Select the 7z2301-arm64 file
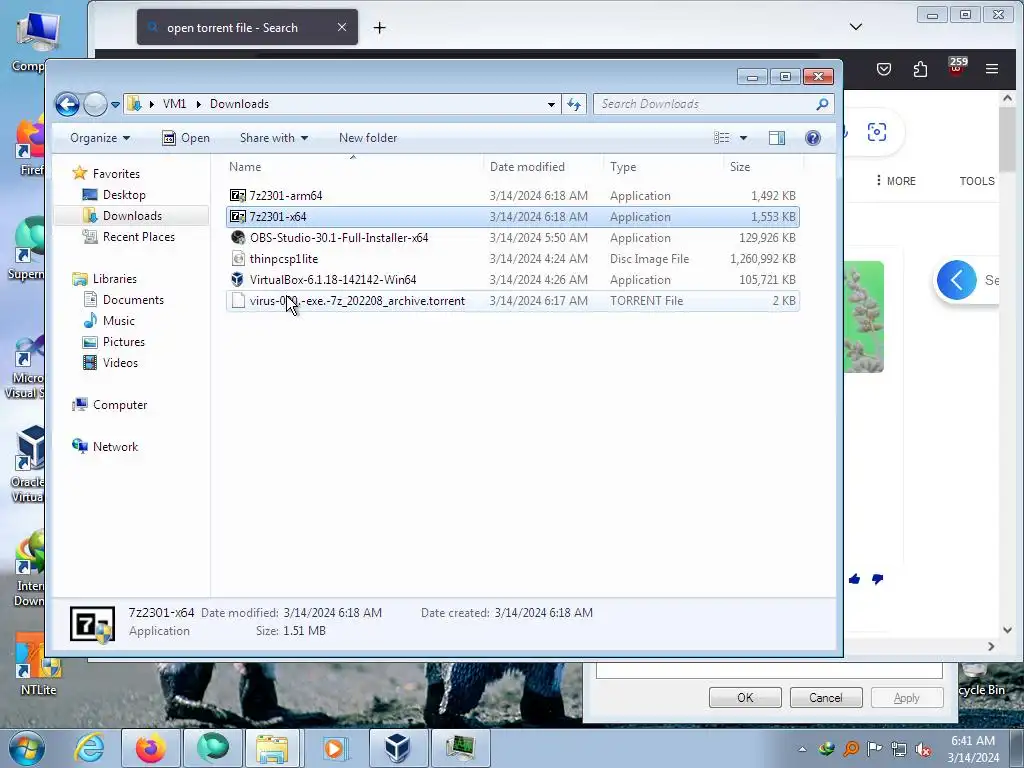The width and height of the screenshot is (1024, 768). (x=513, y=196)
